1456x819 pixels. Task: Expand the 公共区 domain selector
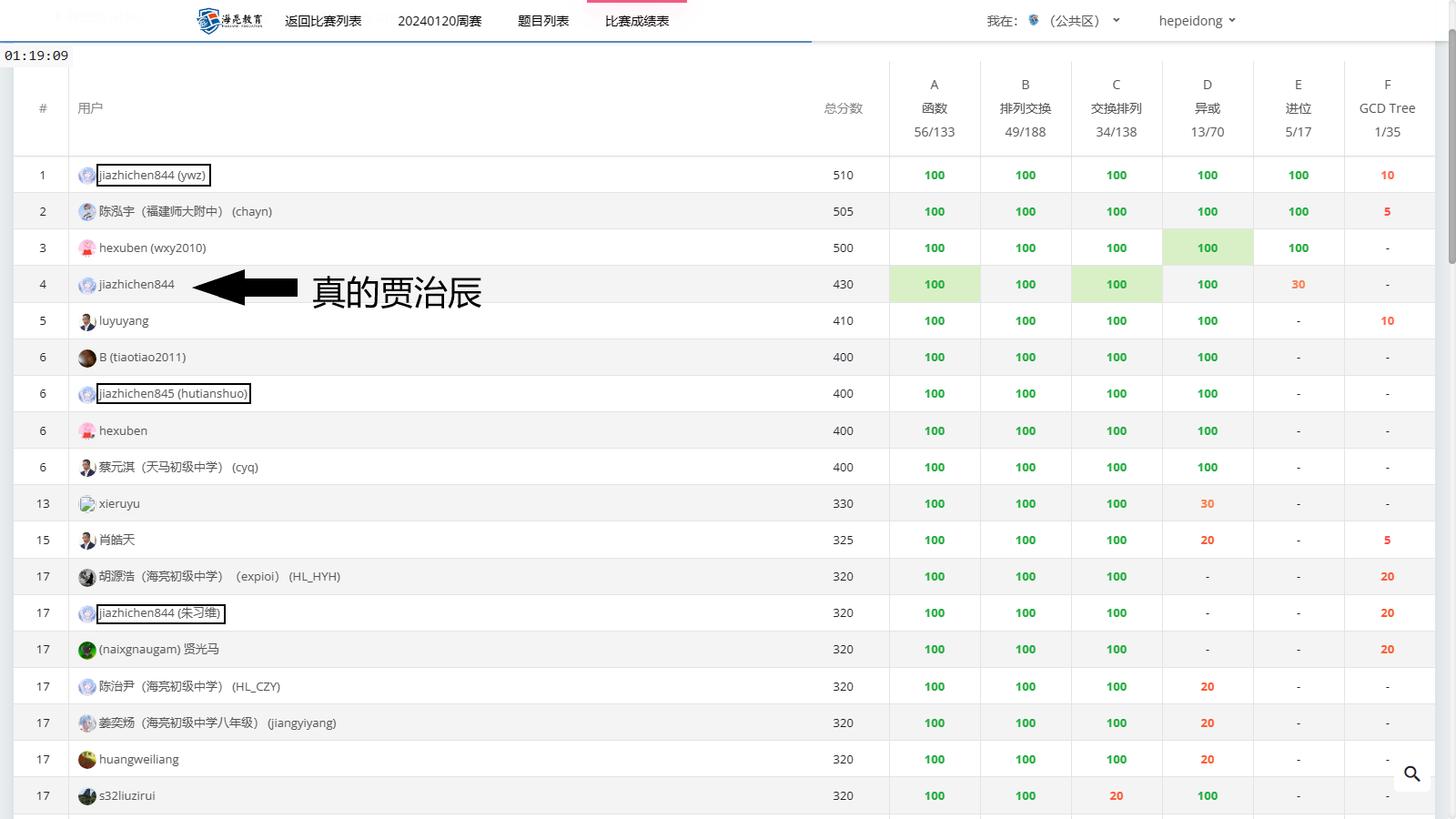[x=1074, y=21]
